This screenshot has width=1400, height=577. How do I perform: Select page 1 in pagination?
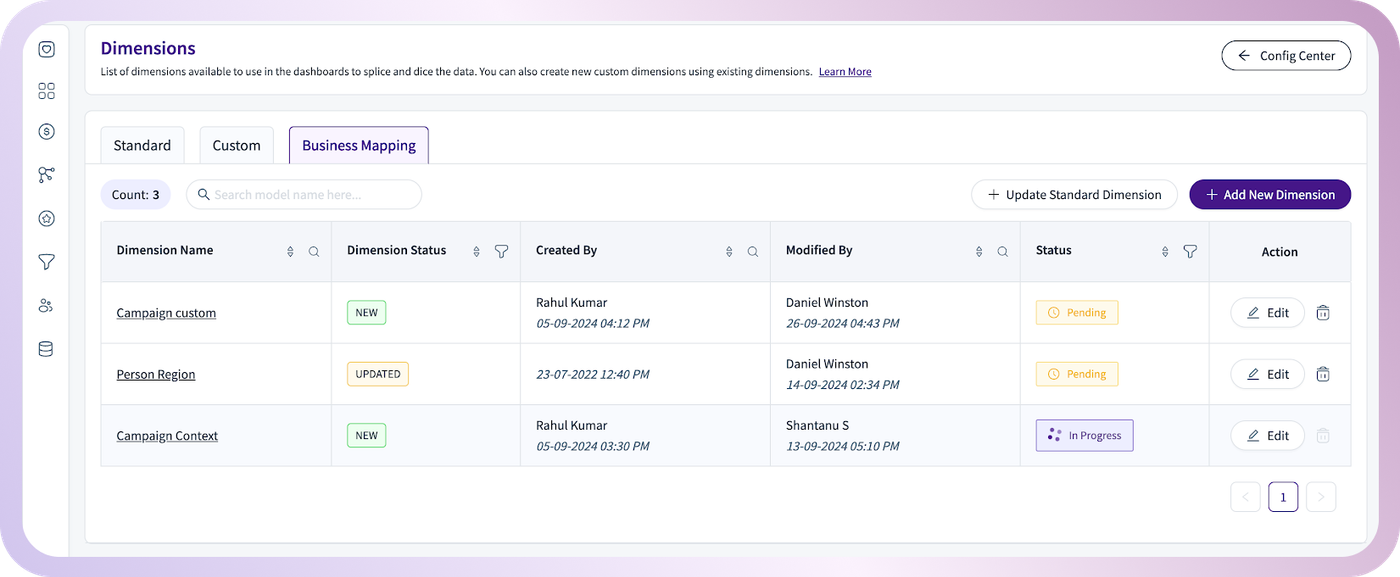coord(1283,497)
